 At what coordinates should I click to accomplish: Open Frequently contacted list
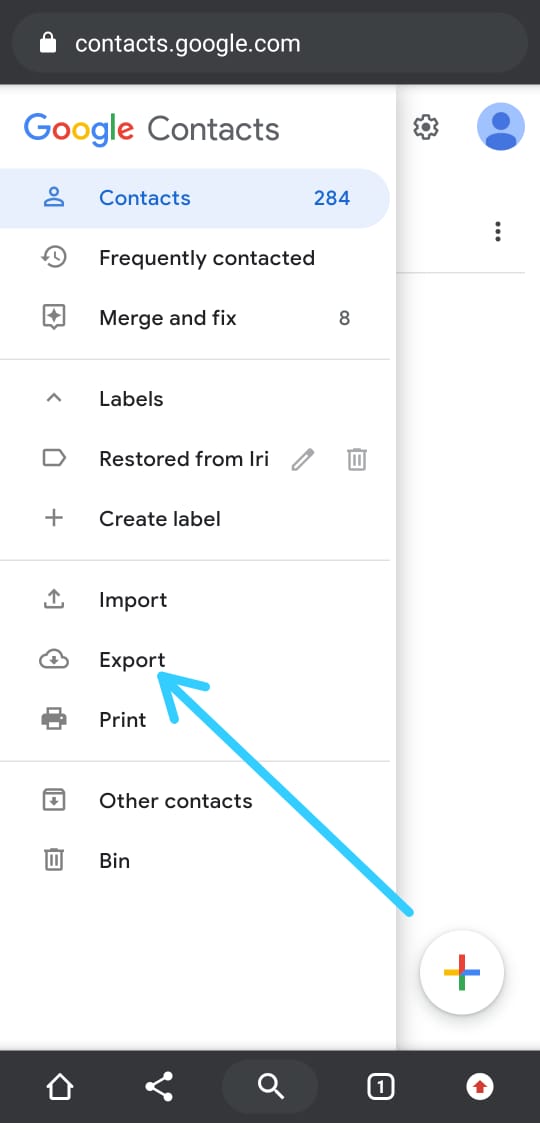coord(195,258)
